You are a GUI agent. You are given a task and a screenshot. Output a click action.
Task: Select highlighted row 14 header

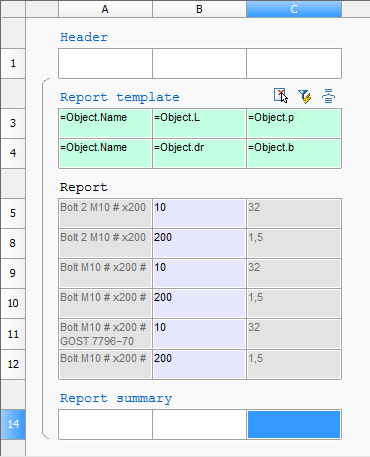click(x=13, y=424)
